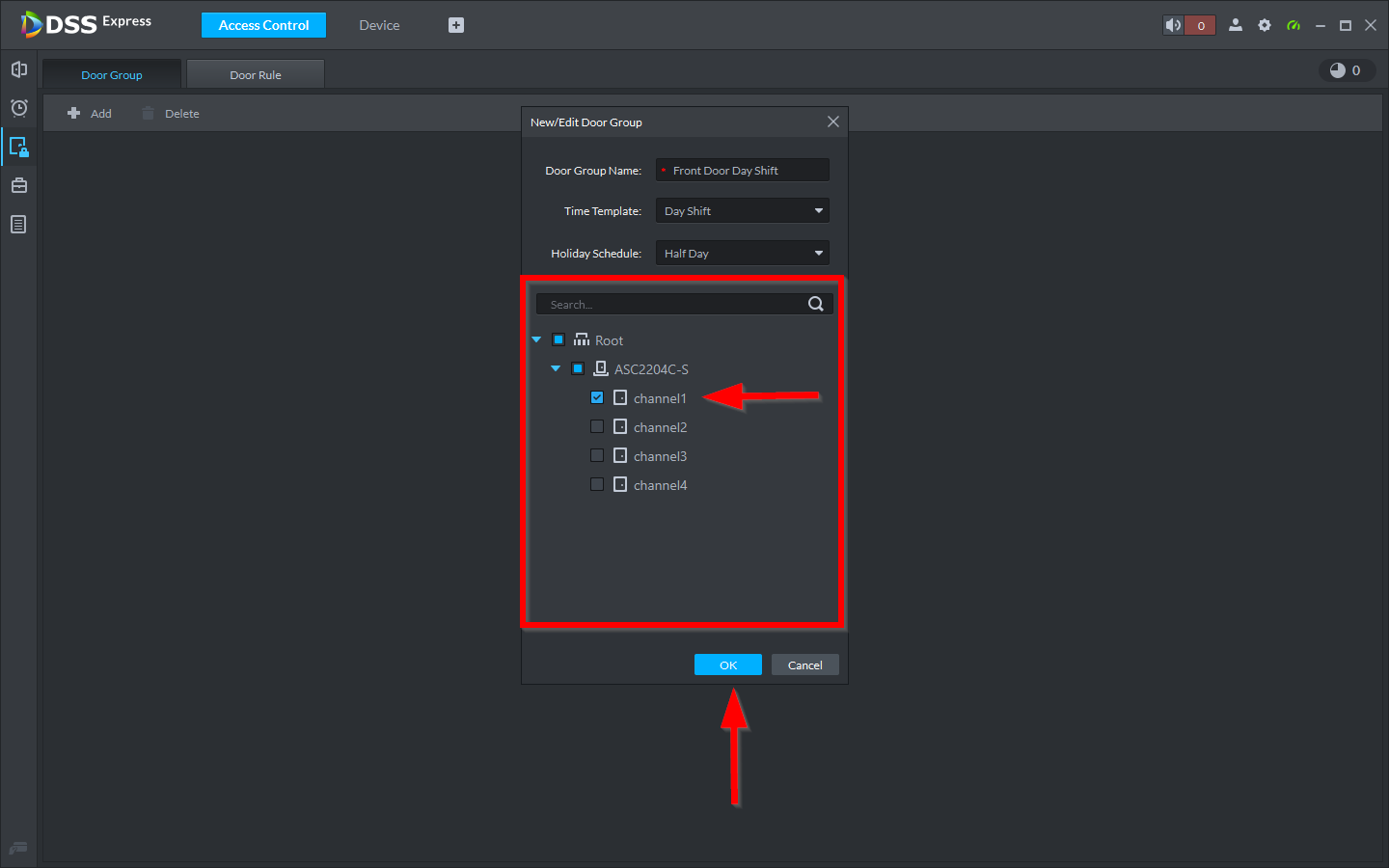
Task: Switch to the Door Rule tab
Action: pos(256,74)
